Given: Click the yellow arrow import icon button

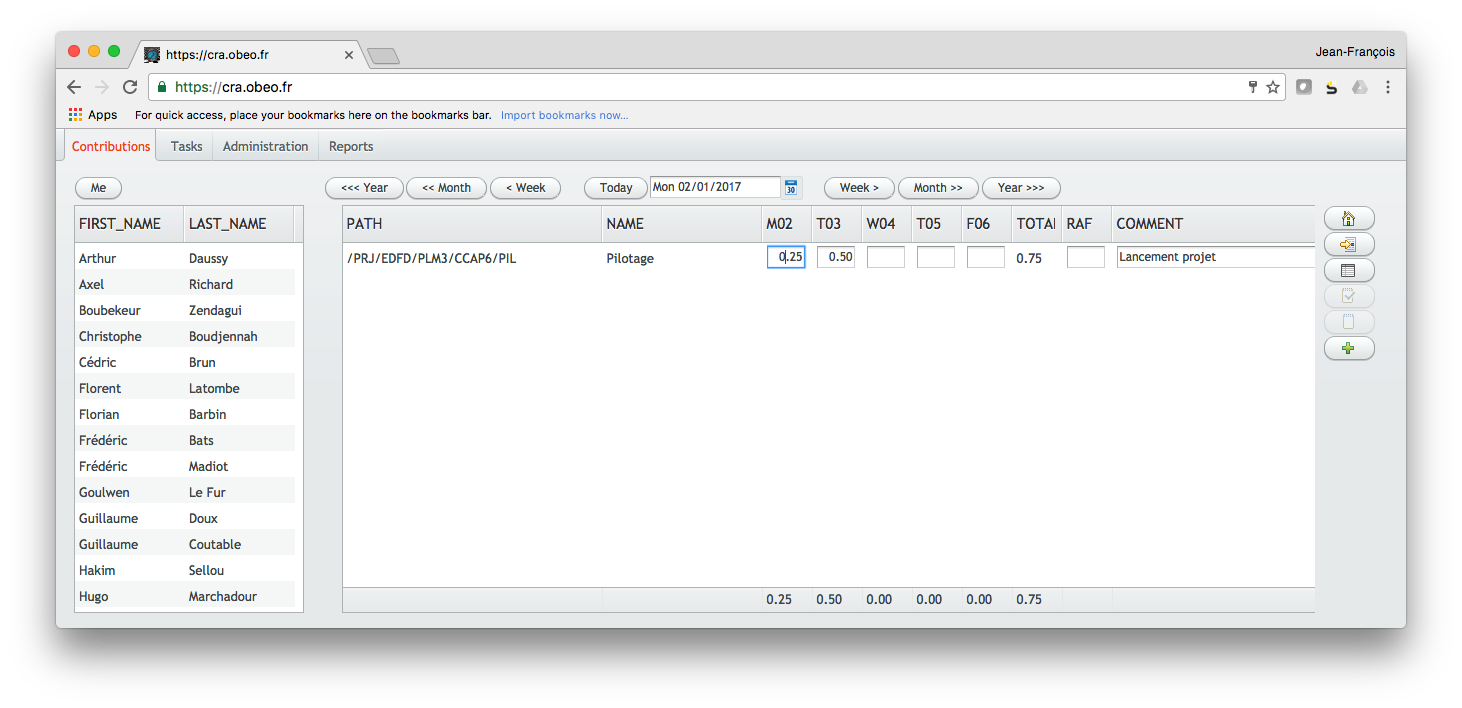Looking at the screenshot, I should point(1349,244).
